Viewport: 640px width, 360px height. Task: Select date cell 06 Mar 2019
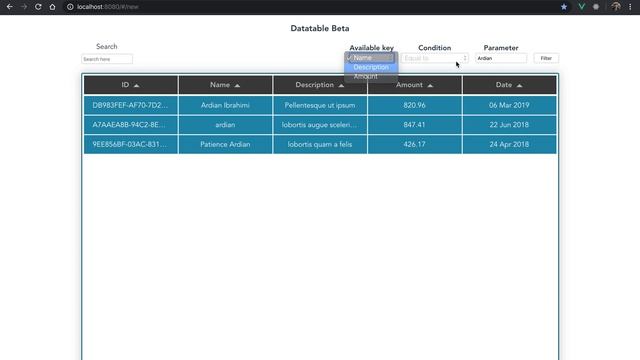click(509, 105)
